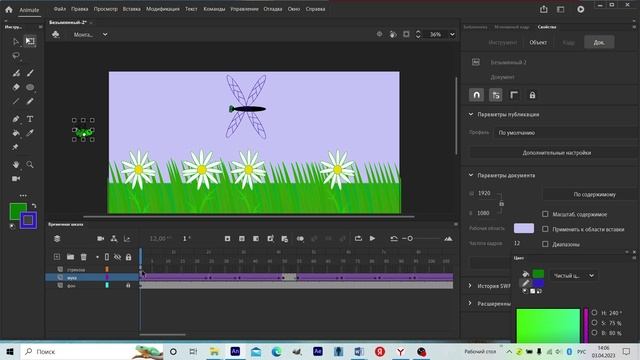Select the Zoom magnifier tool

(30, 164)
